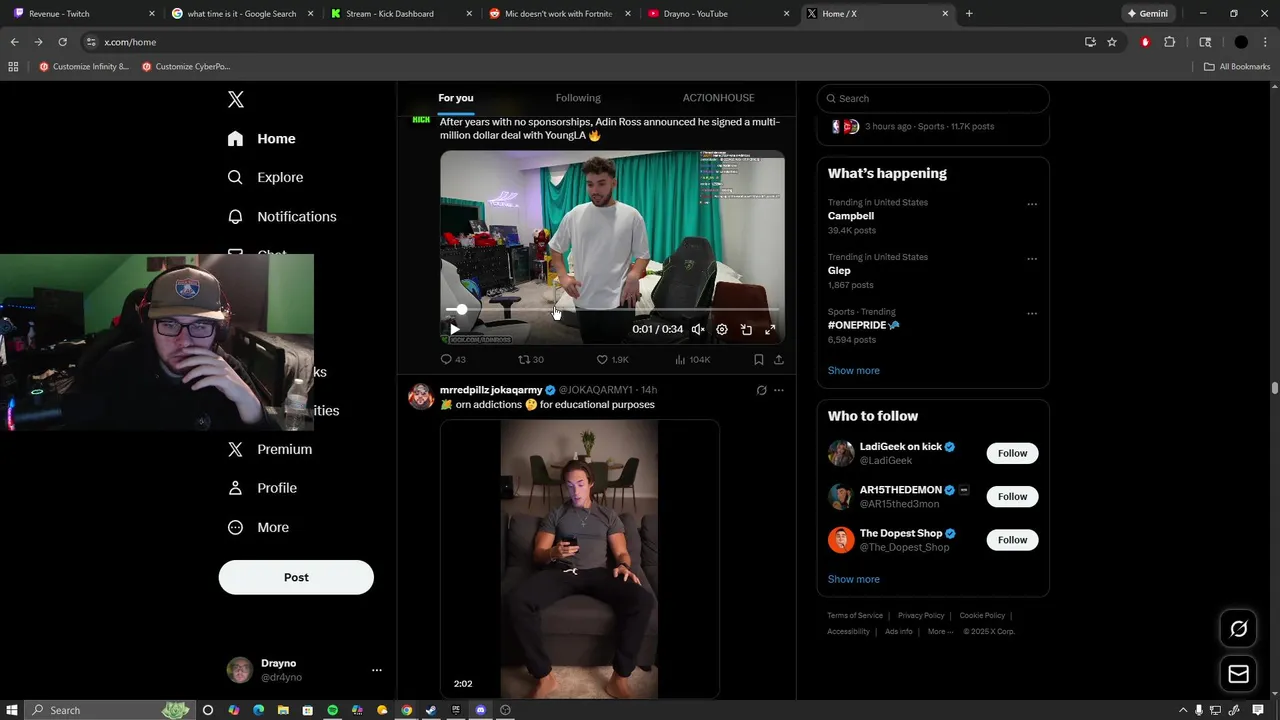This screenshot has height=720, width=1280.
Task: Follow The Dopest Shop
Action: pyautogui.click(x=1012, y=540)
